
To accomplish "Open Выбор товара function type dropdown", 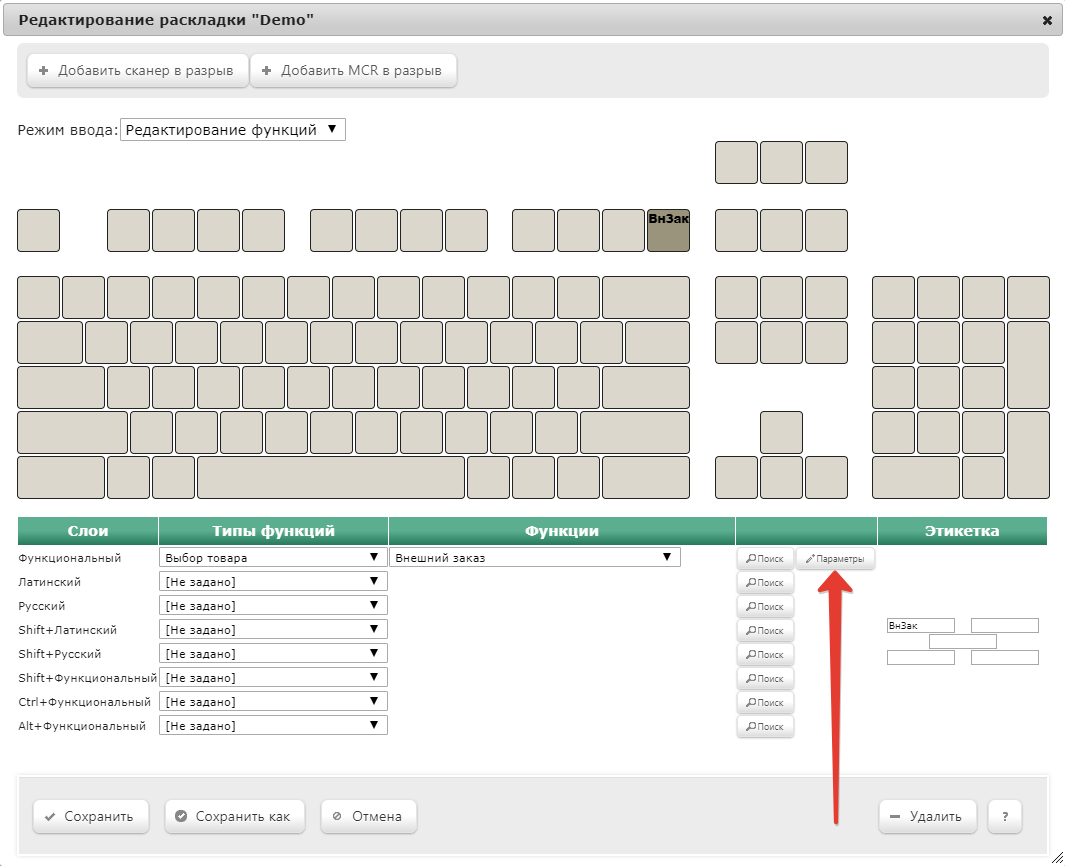I will [x=273, y=558].
